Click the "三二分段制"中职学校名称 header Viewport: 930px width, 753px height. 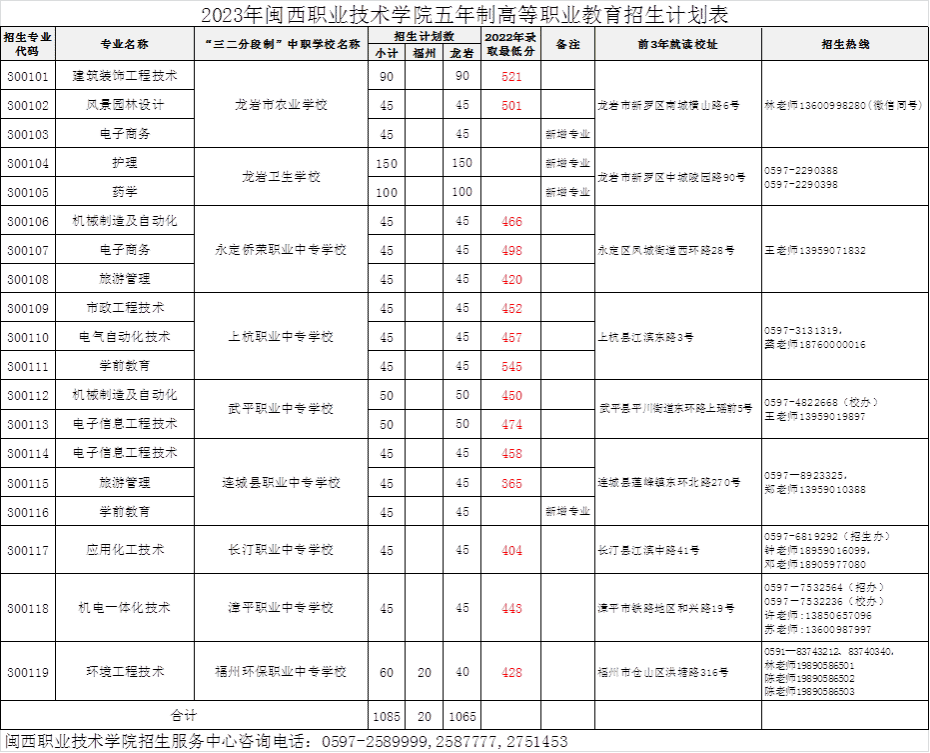(x=281, y=45)
